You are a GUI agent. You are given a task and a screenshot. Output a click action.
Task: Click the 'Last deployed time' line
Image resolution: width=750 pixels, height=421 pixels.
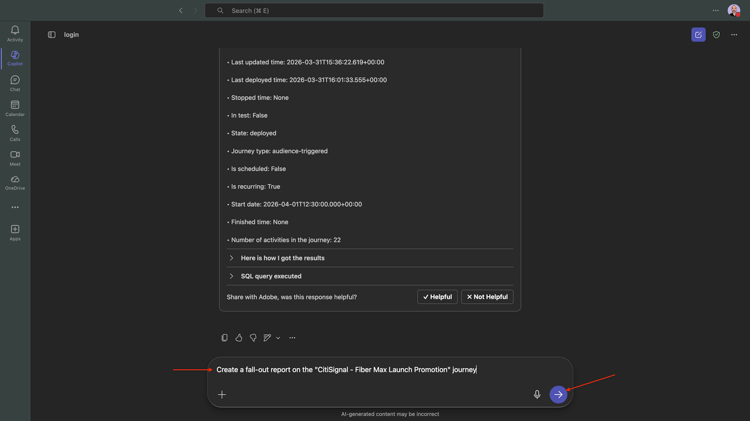307,80
